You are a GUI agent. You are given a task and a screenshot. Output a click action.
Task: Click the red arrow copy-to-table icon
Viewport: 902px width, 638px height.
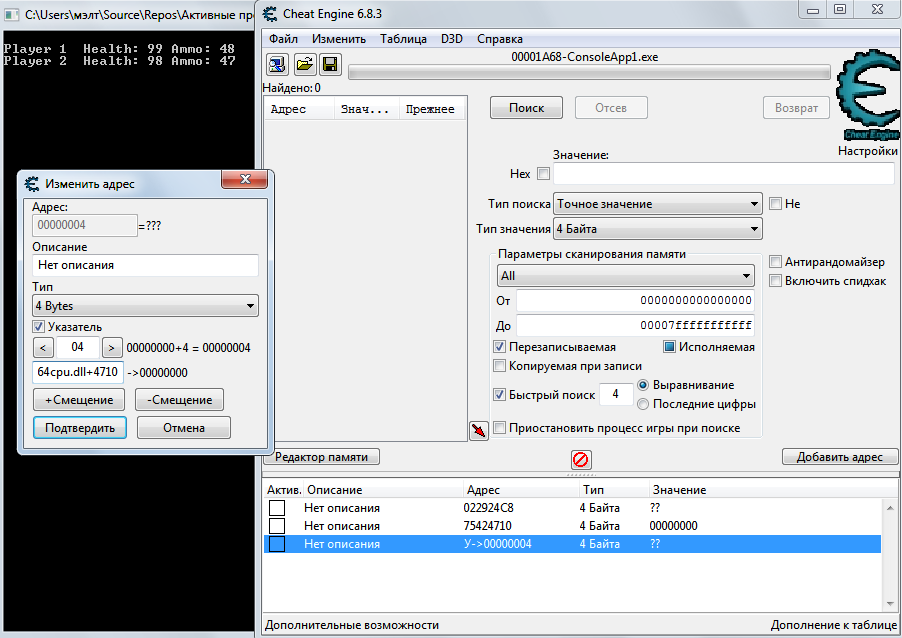tap(479, 430)
